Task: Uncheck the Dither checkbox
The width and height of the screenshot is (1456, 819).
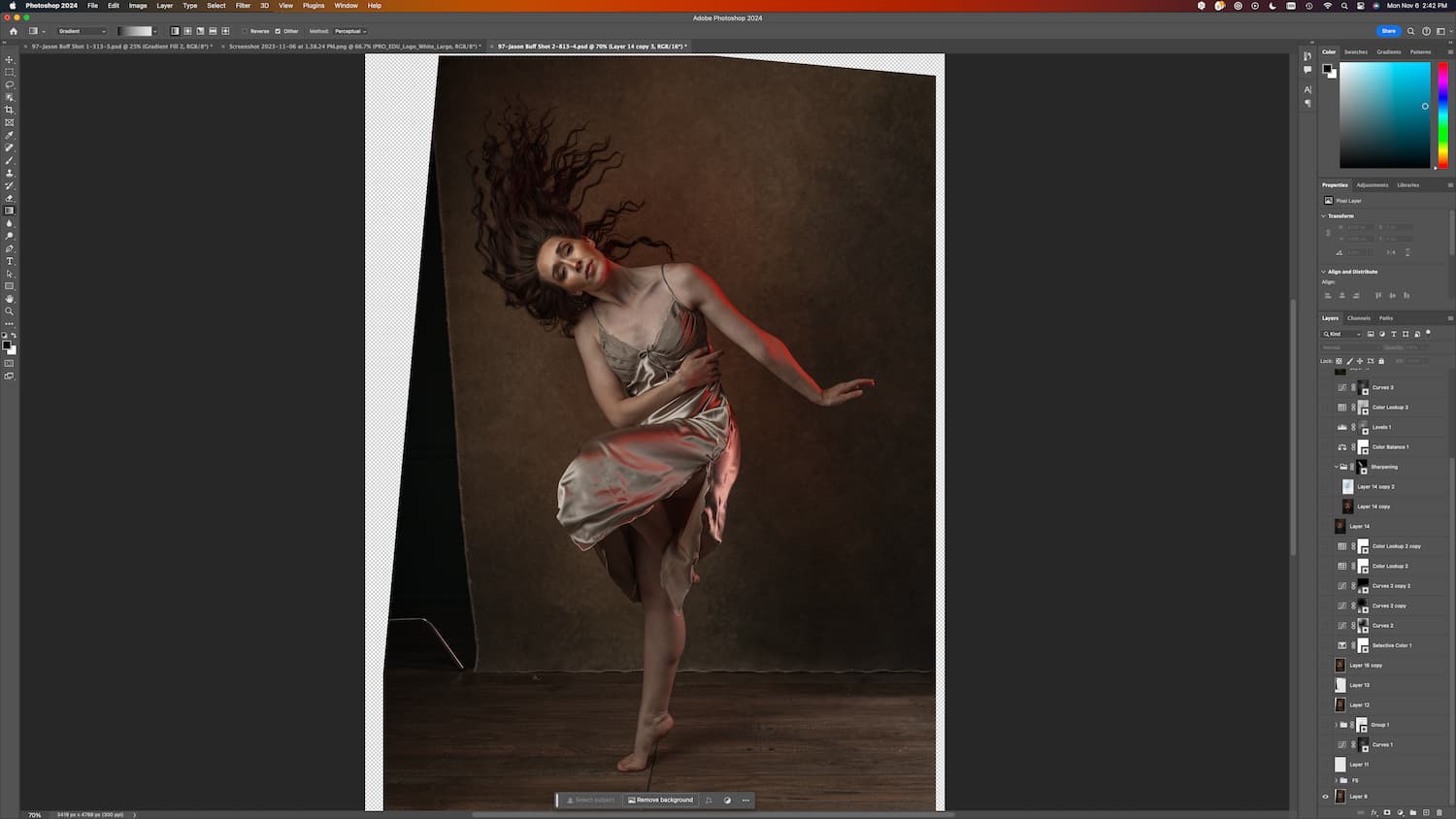Action: (x=278, y=31)
